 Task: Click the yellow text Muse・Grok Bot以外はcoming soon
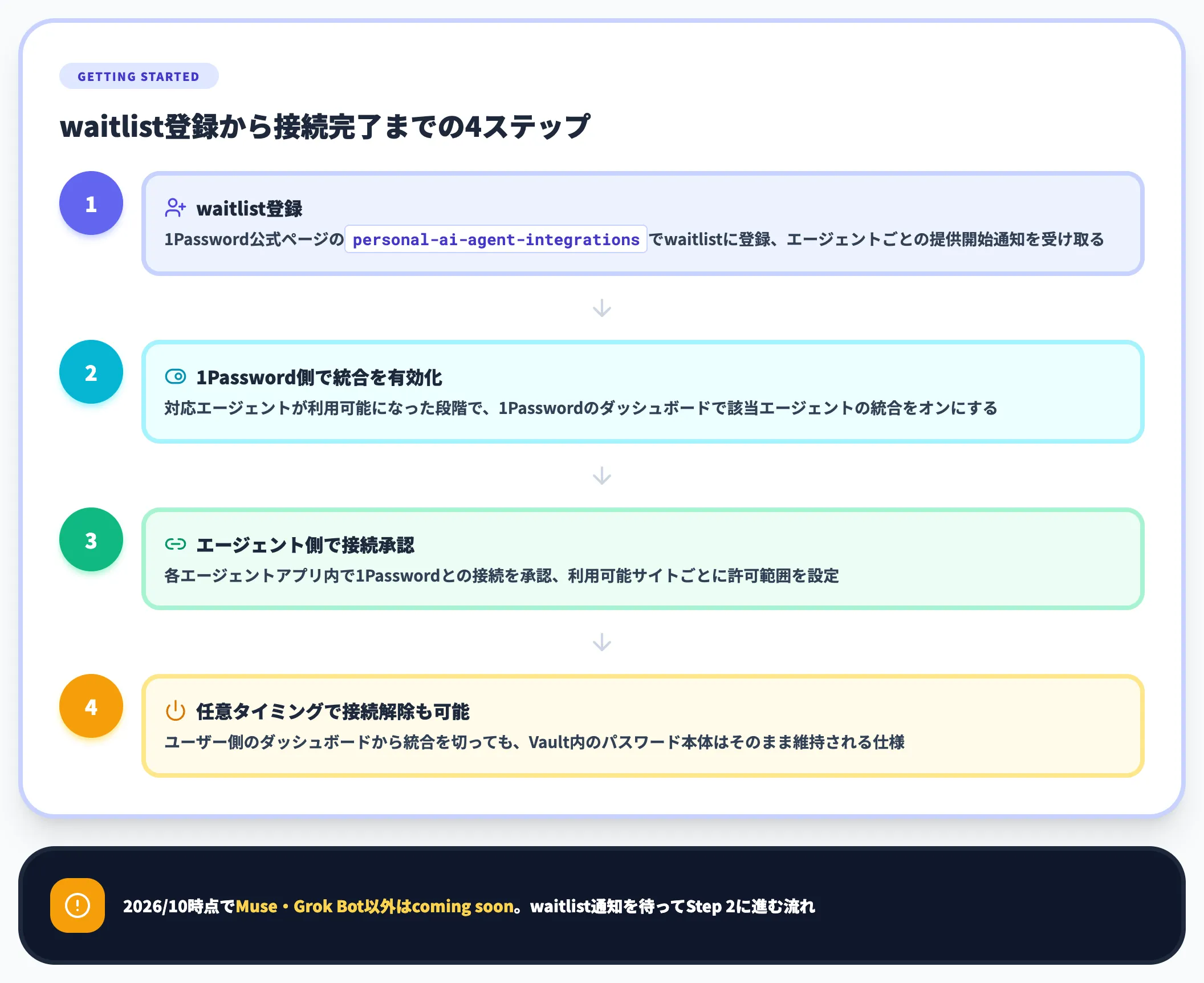375,906
